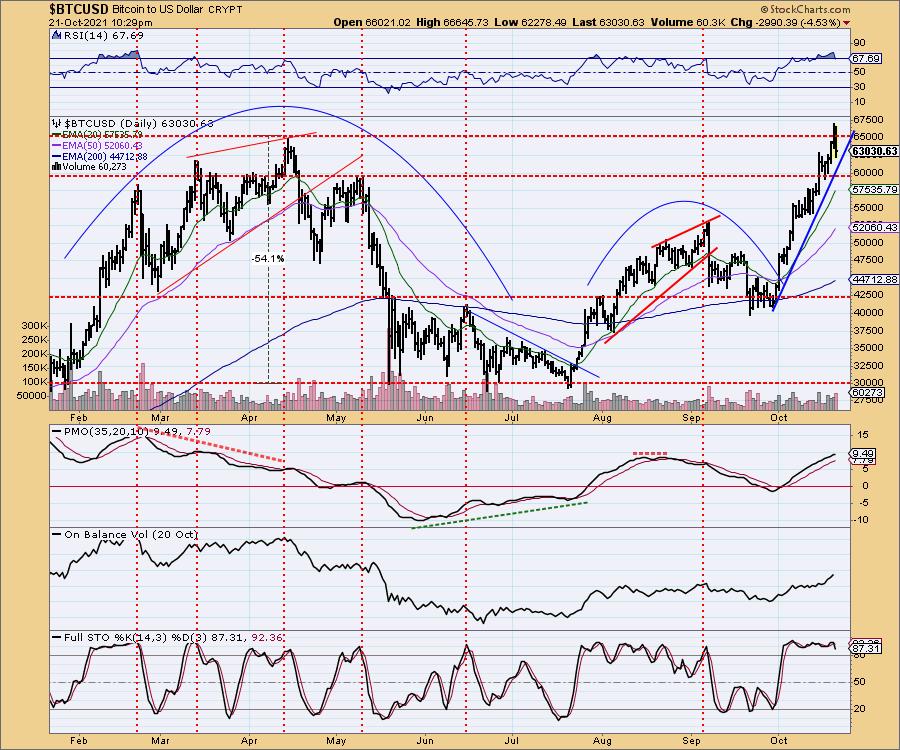Click the 44712.88 EMA price tag
The width and height of the screenshot is (900, 750).
pos(875,279)
